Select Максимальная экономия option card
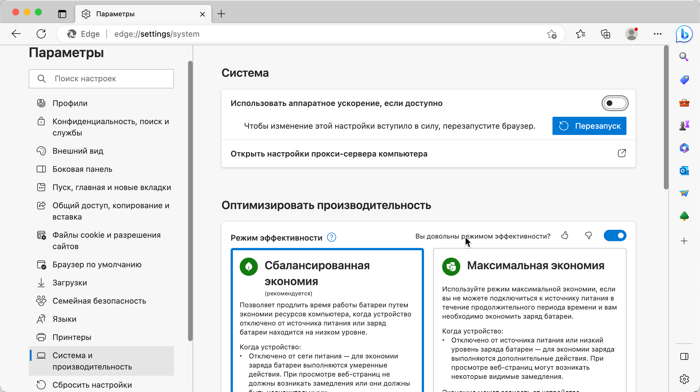This screenshot has height=392, width=700. point(529,320)
